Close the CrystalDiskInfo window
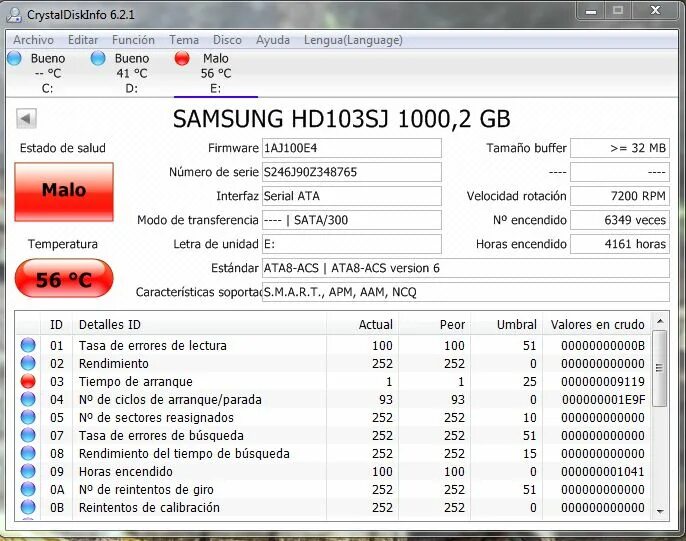 655,10
